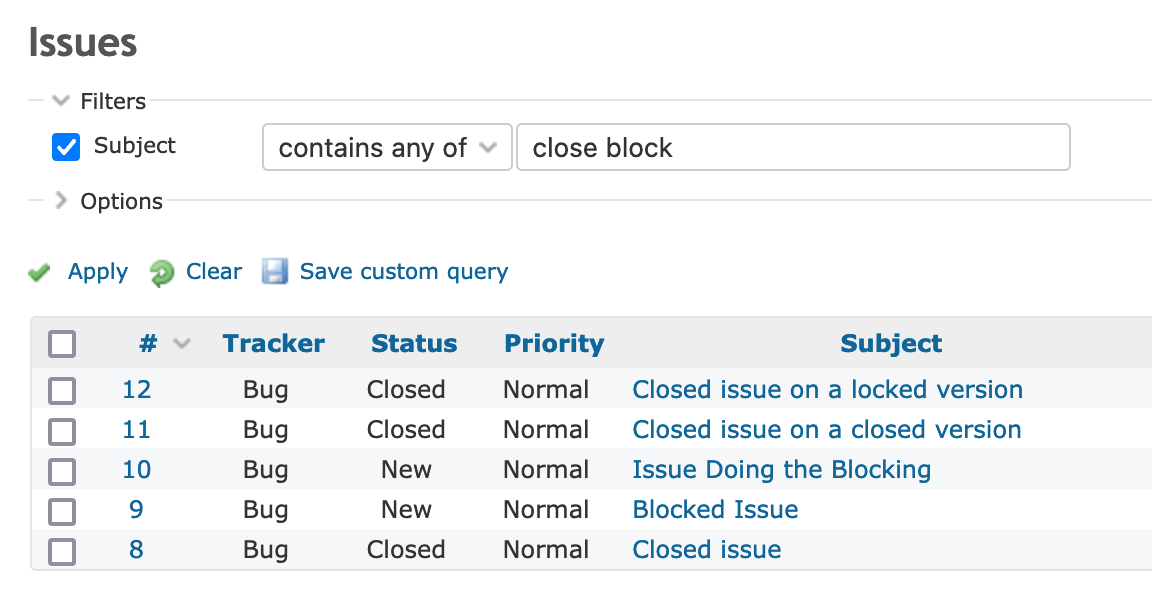The image size is (1152, 600).
Task: Click the floppy disk save query icon
Action: coord(275,271)
